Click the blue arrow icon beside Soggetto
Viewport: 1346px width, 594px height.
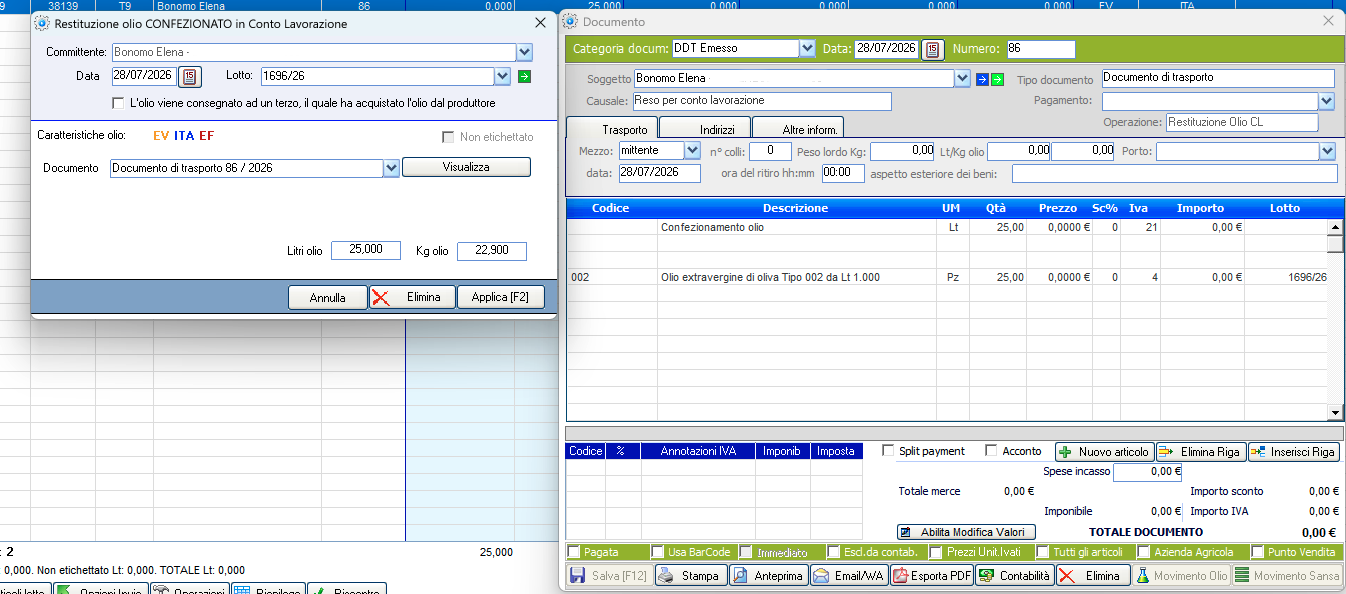click(982, 79)
